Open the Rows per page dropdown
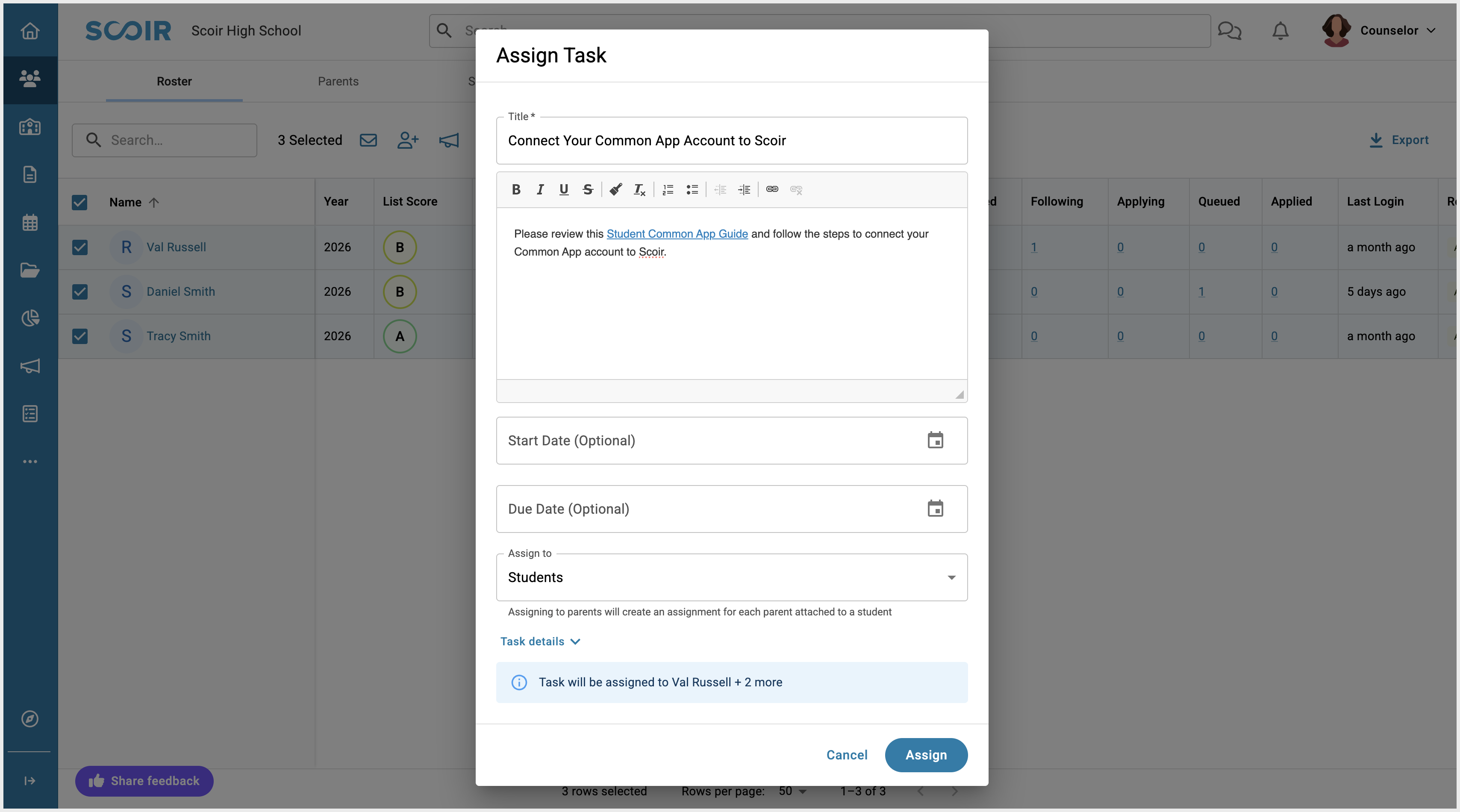This screenshot has width=1460, height=812. pos(792,791)
